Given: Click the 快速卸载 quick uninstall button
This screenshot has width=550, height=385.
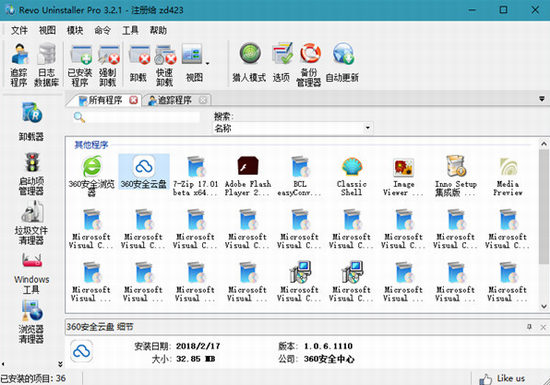Looking at the screenshot, I should tap(165, 66).
